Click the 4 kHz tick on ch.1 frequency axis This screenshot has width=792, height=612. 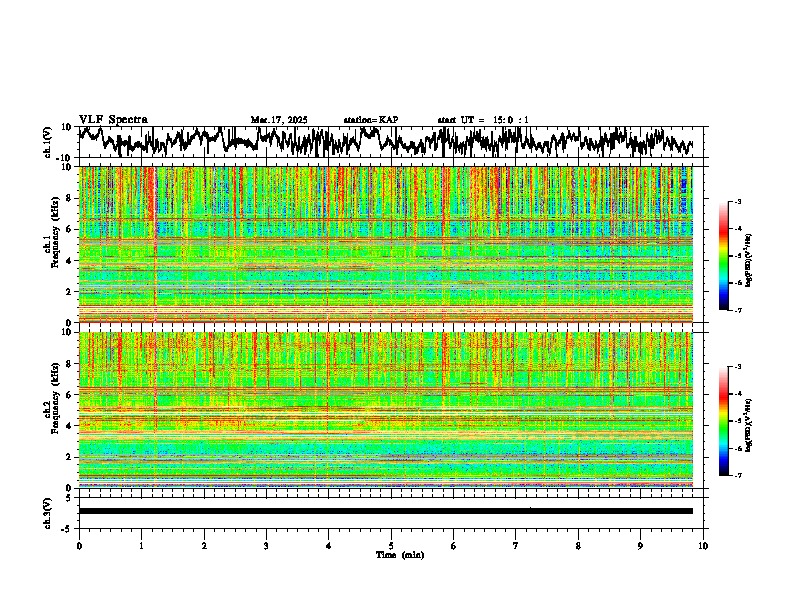coord(69,261)
